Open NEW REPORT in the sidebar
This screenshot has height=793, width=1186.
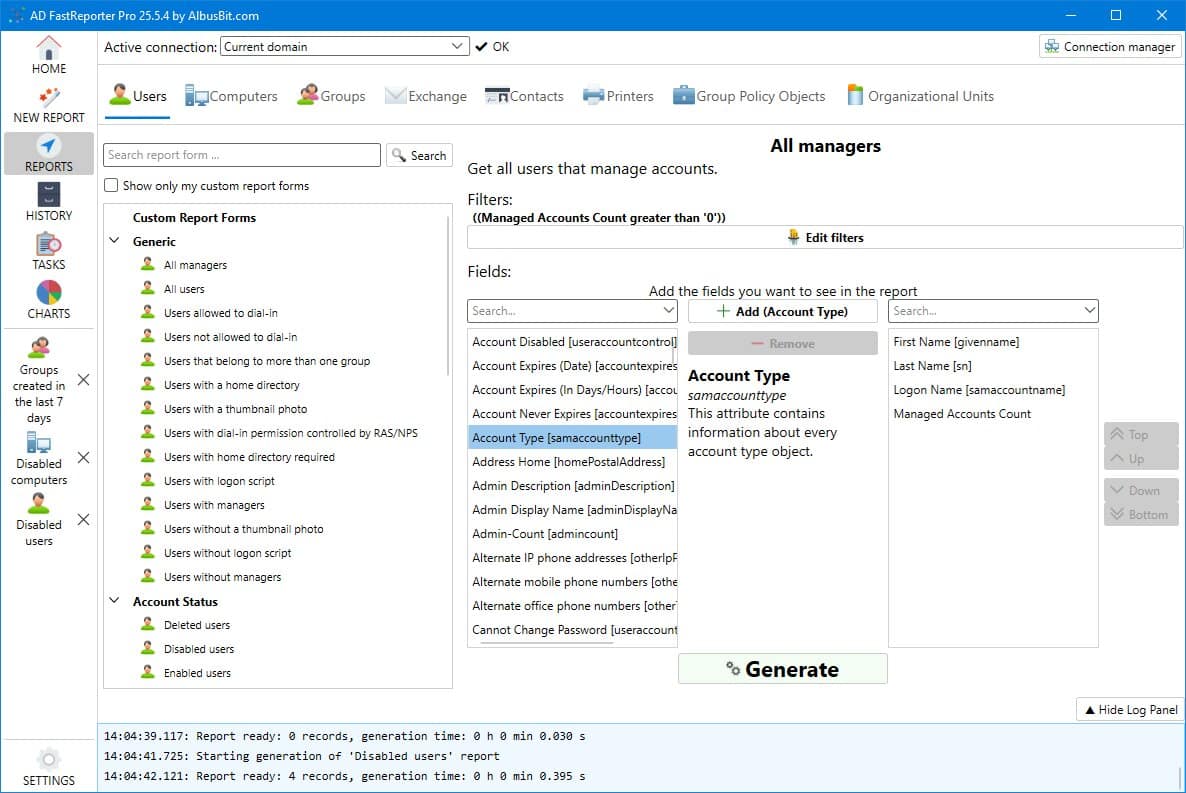pos(48,105)
